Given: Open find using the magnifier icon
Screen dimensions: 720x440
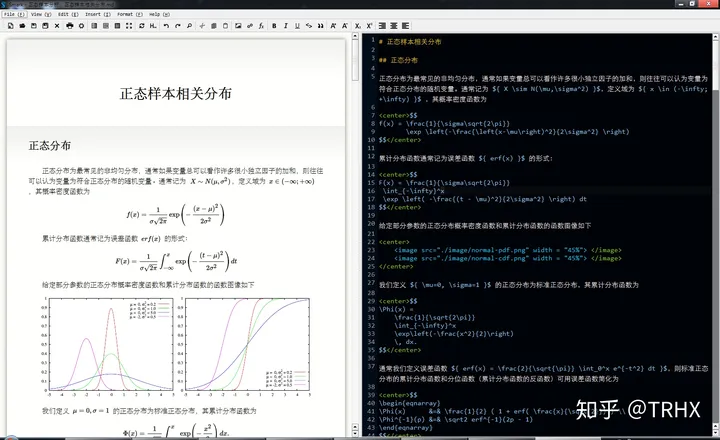Looking at the screenshot, I should click(189, 26).
